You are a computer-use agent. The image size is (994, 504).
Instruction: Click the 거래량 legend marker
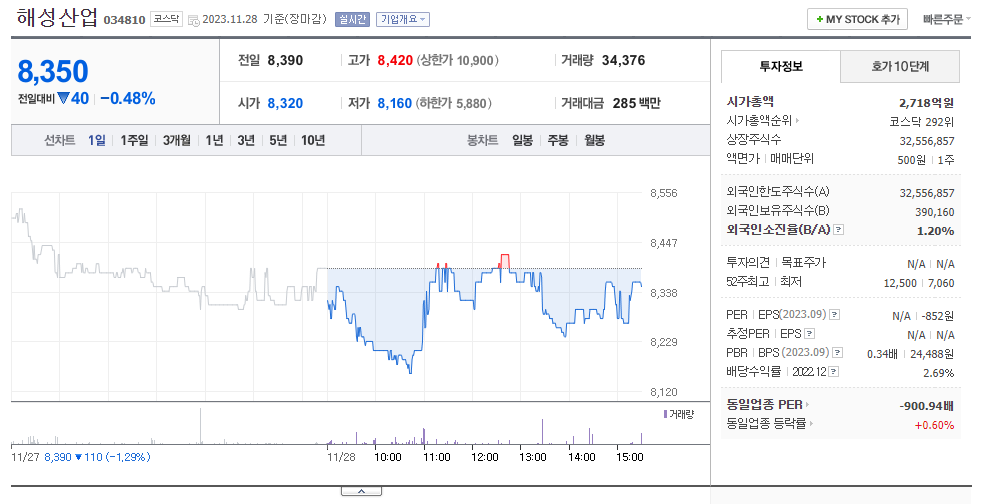(665, 414)
